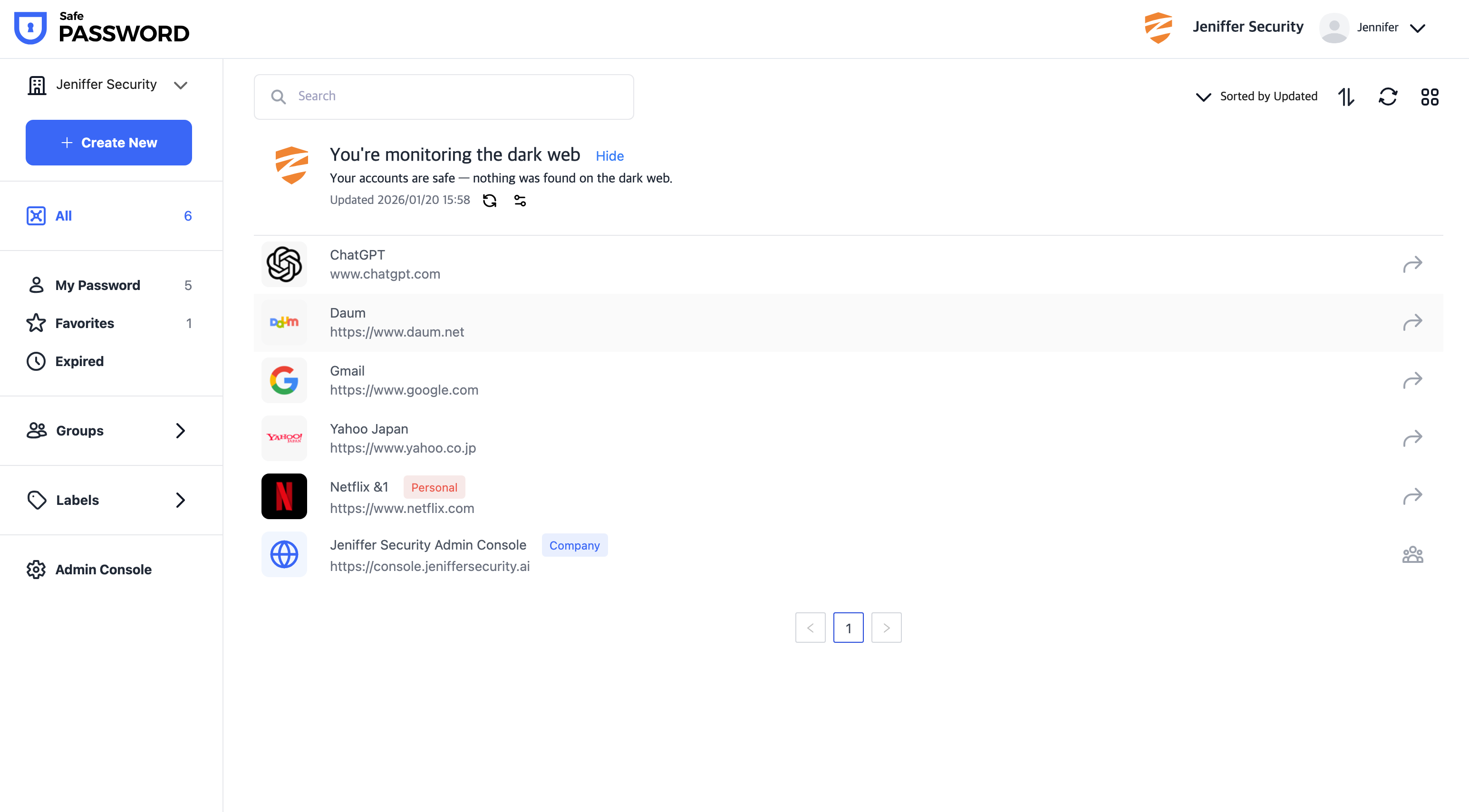Open Expired passwords list
Viewport: 1469px width, 812px height.
click(x=79, y=361)
